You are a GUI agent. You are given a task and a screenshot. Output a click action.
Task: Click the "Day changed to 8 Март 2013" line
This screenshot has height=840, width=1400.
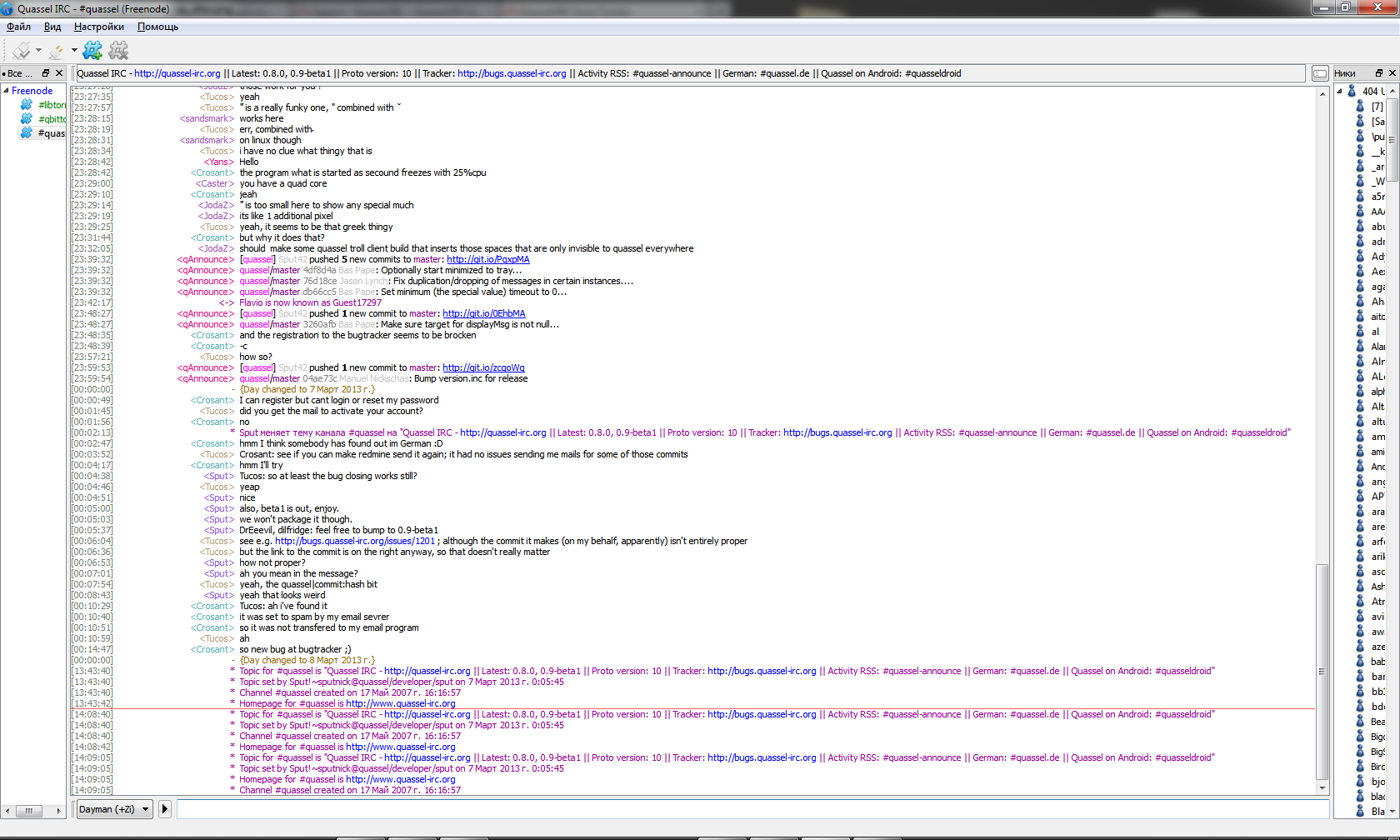[x=307, y=660]
